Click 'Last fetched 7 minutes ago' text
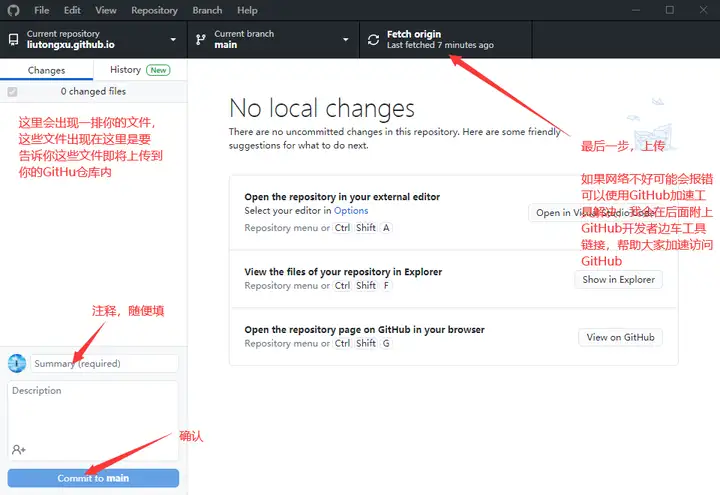Viewport: 720px width, 495px height. click(440, 45)
